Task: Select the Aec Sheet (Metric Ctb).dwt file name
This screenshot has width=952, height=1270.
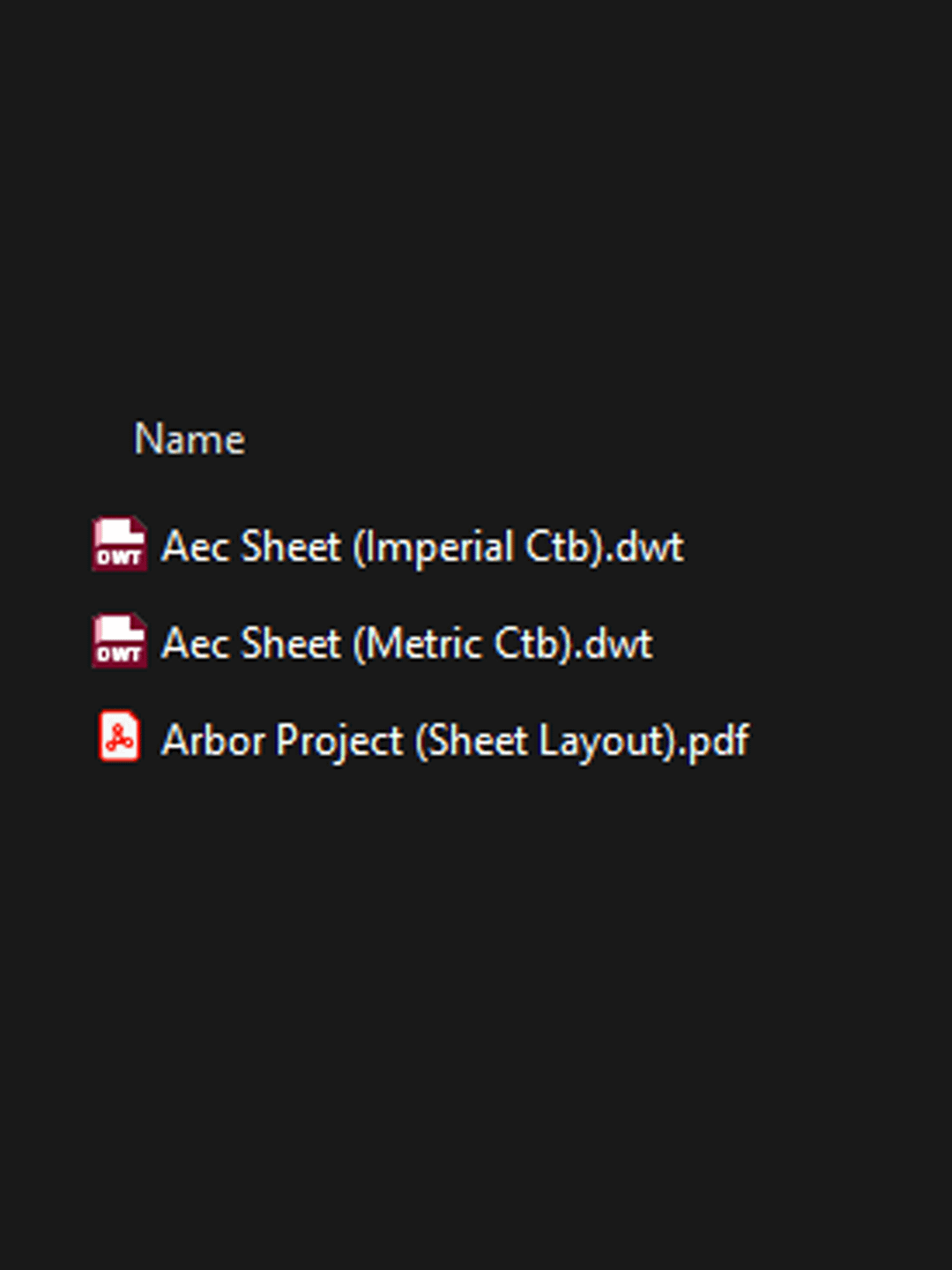Action: (406, 644)
